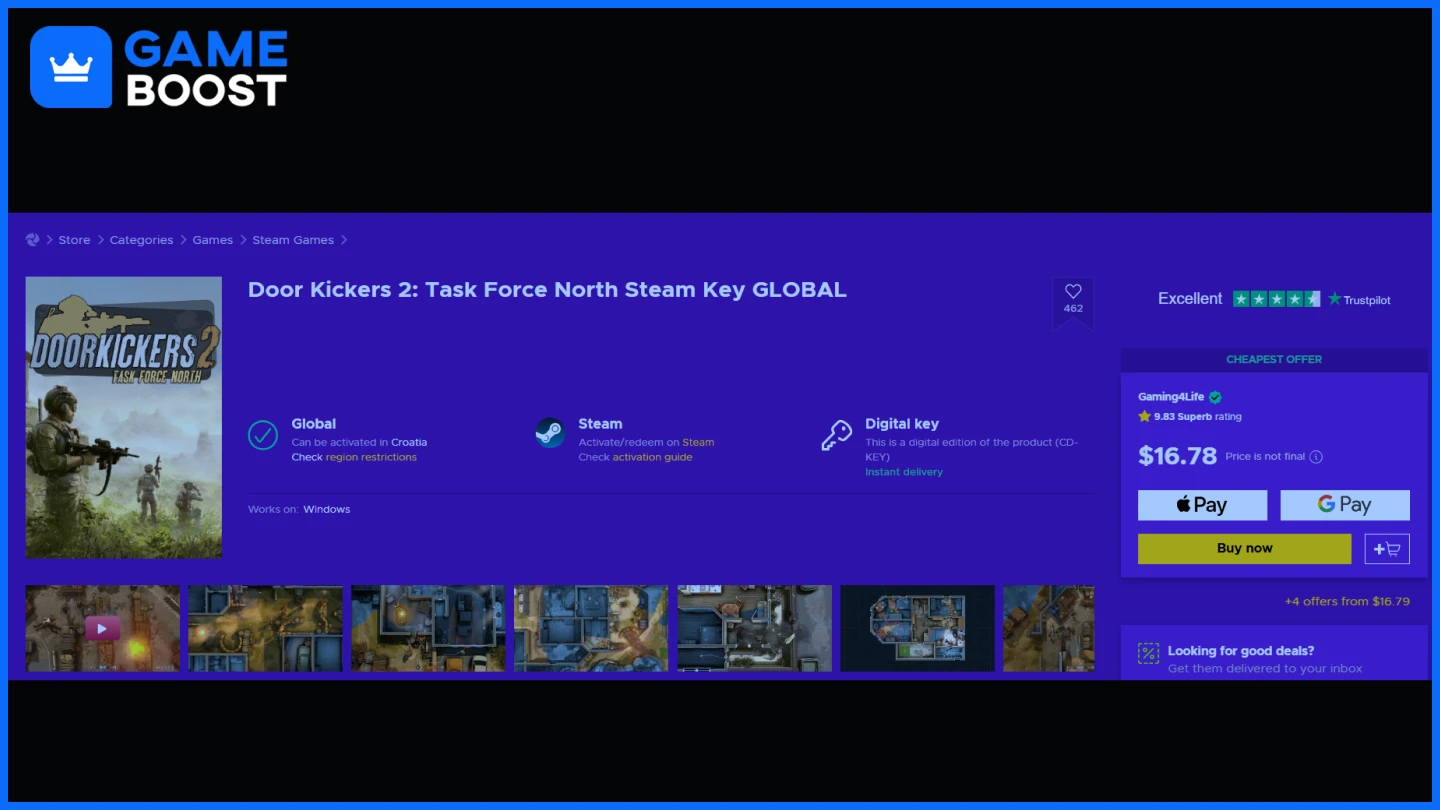Screen dimensions: 1440x810
Task: Click the Windows platform label
Action: 327,509
